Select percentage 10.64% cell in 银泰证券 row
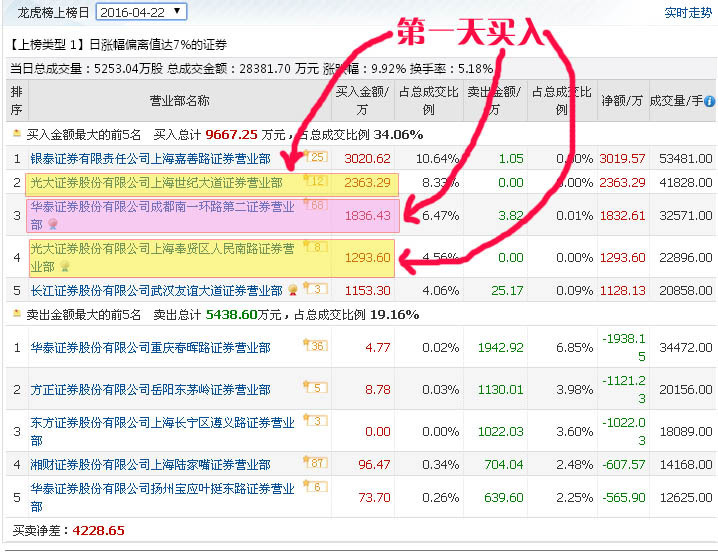Image resolution: width=718 pixels, height=553 pixels. coord(437,159)
